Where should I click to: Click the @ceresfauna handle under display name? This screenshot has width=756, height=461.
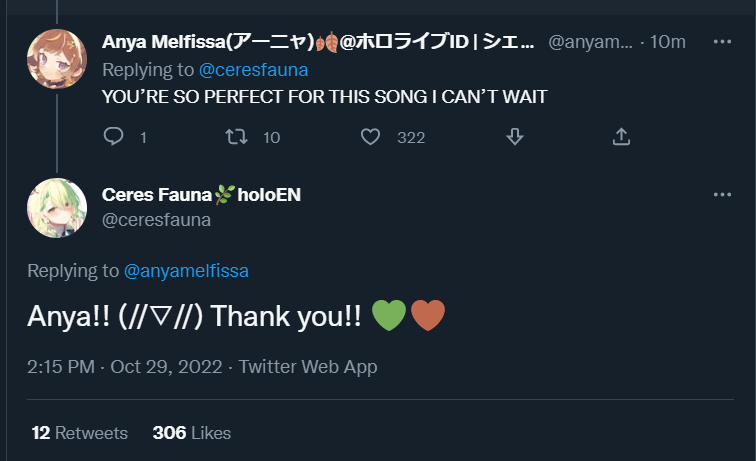[x=156, y=220]
